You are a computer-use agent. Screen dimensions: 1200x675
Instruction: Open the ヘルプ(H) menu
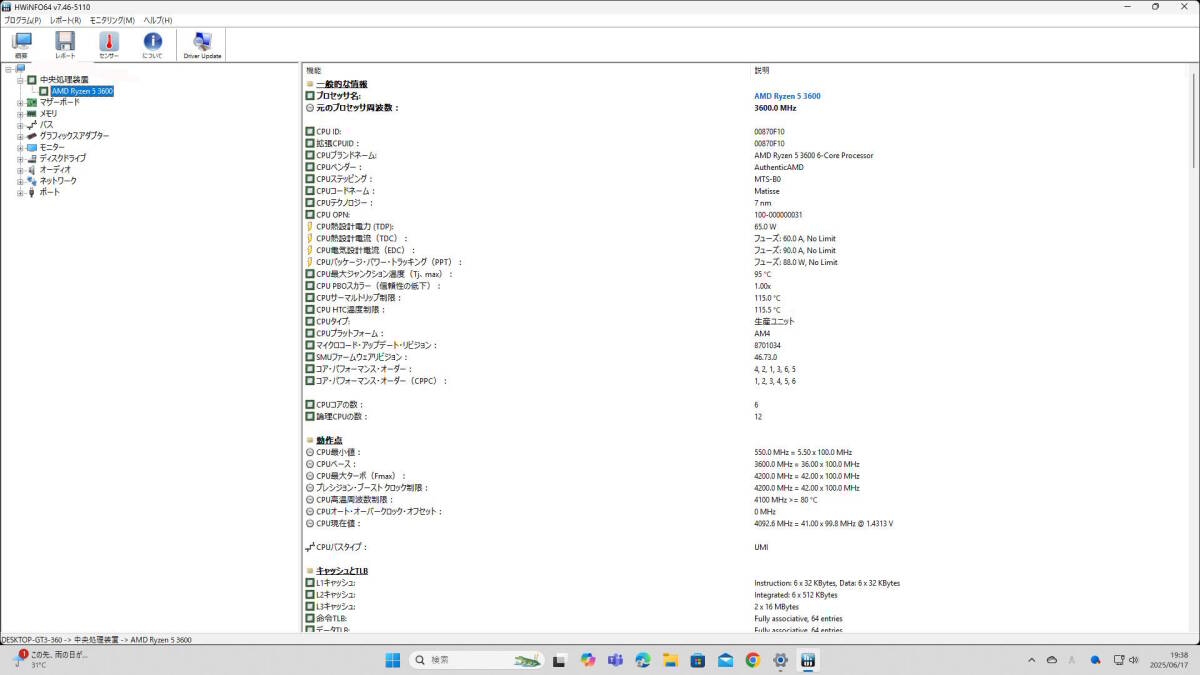point(158,20)
